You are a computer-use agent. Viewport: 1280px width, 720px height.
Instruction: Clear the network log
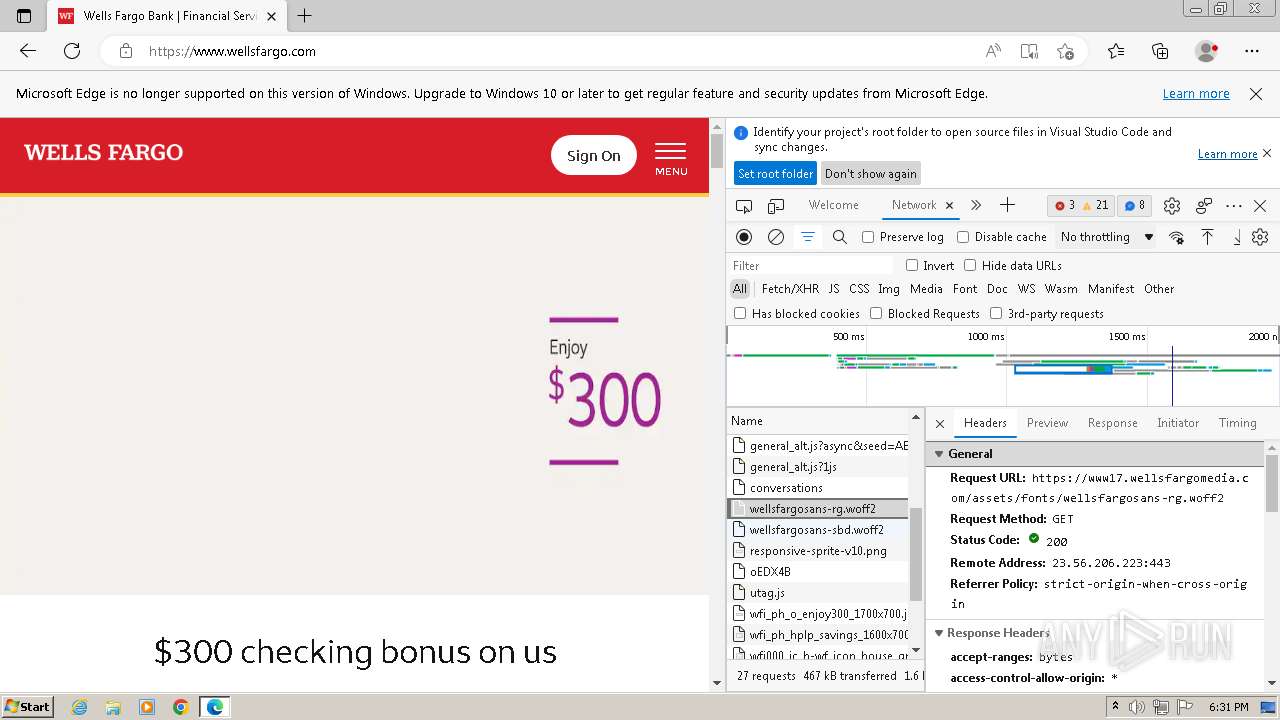click(776, 237)
